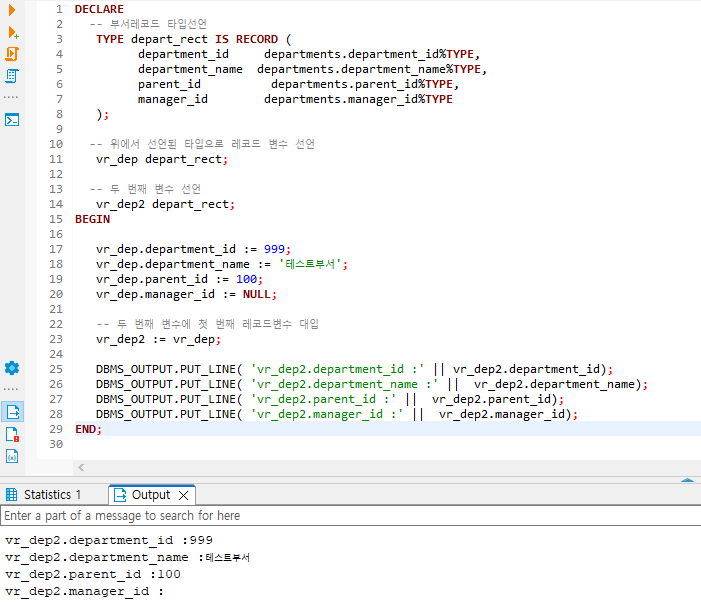Screen dimensions: 701x609
Task: Click output line 'vr_dep2.department_id :999'
Action: pos(109,541)
